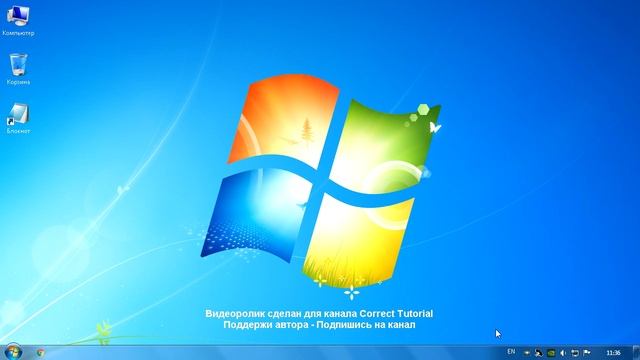Switch the EN input language indicator
The image size is (640, 360).
pos(511,351)
